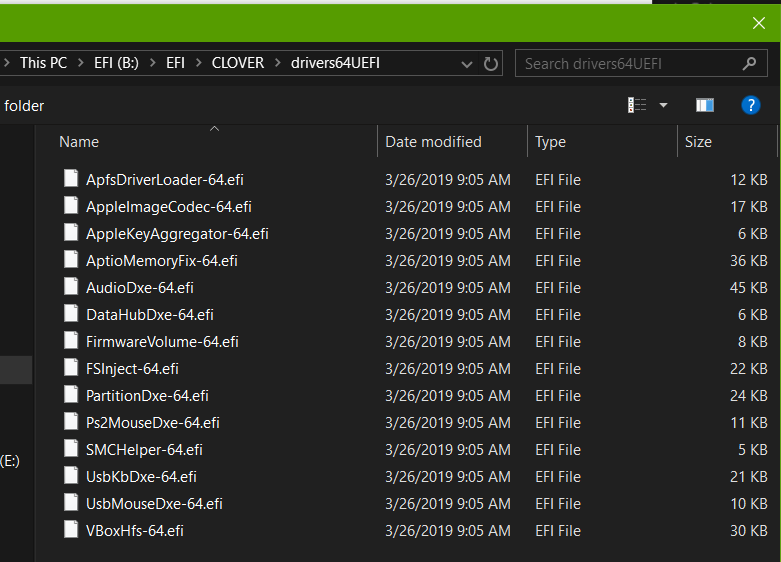Select file name AppleImageCodec-64.efi
Viewport: 781px width, 562px height.
coord(169,207)
